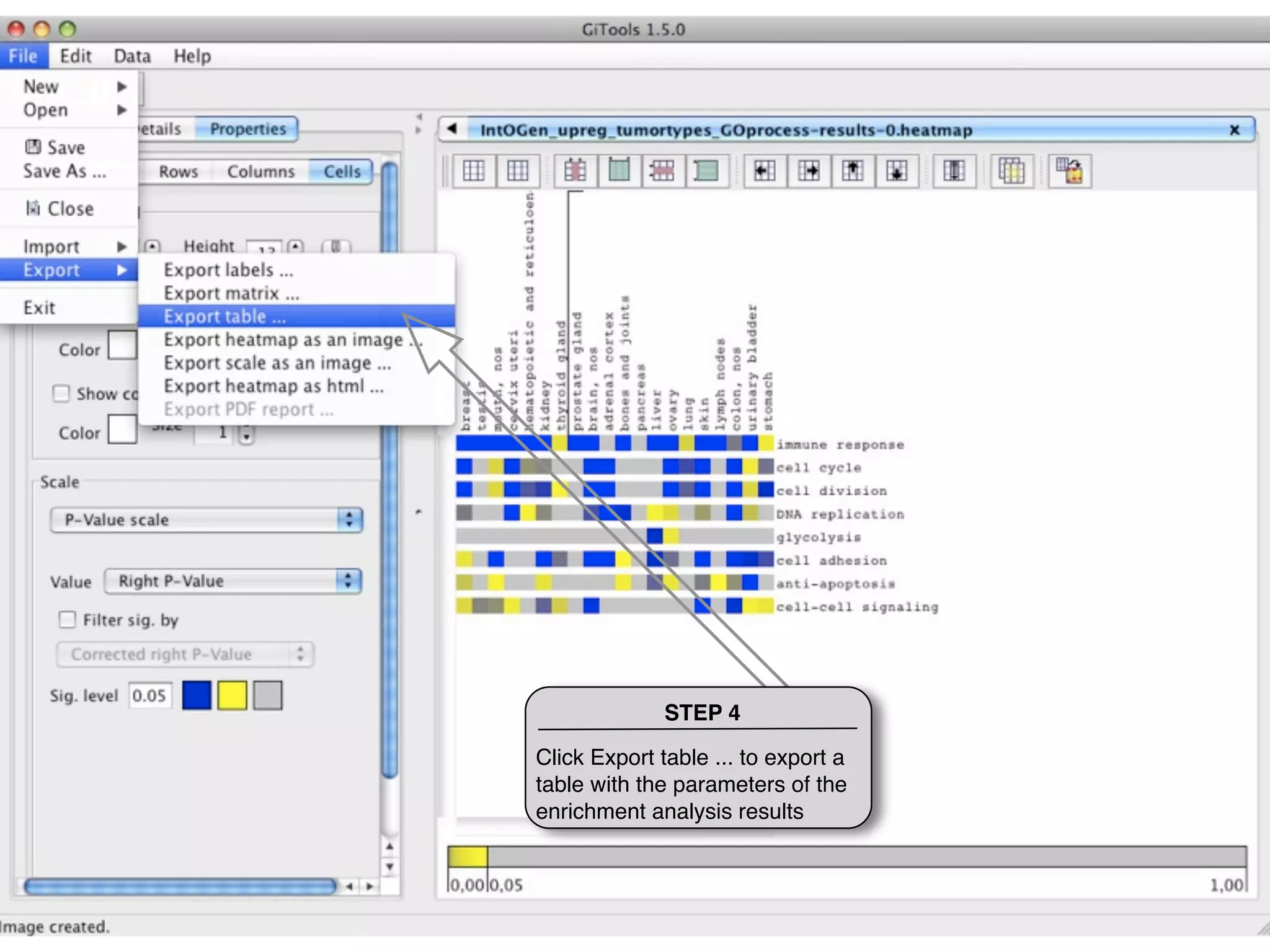Enable the Filter sig. by checkbox
The height and width of the screenshot is (952, 1270).
(x=67, y=620)
